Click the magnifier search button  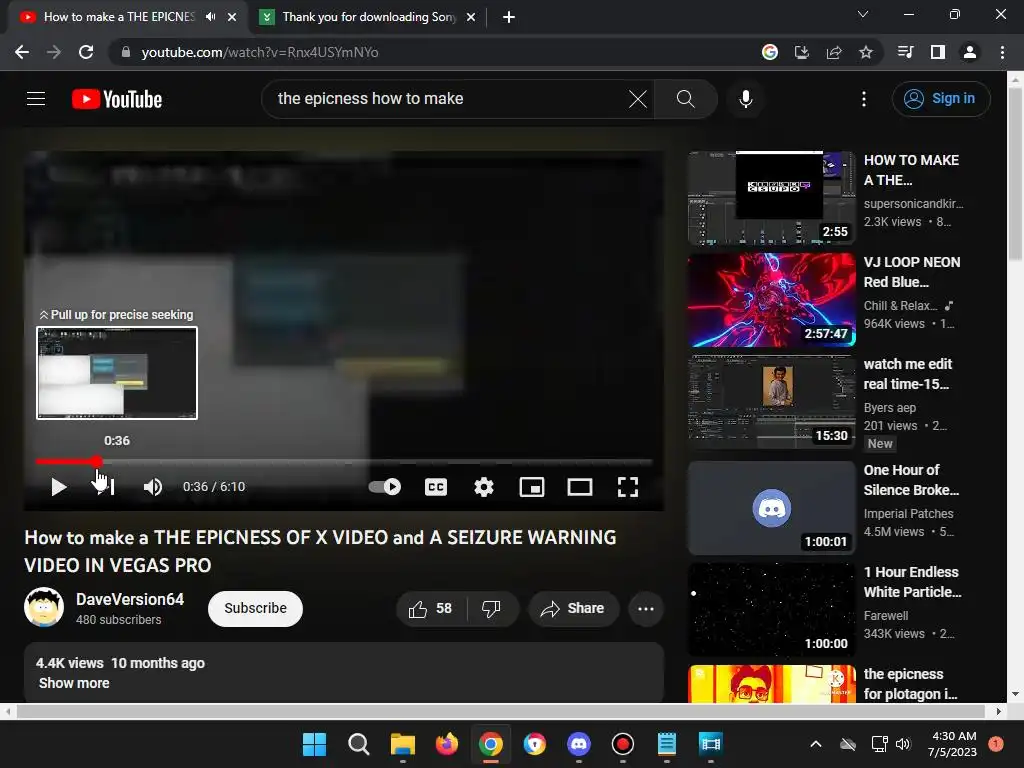pos(686,99)
